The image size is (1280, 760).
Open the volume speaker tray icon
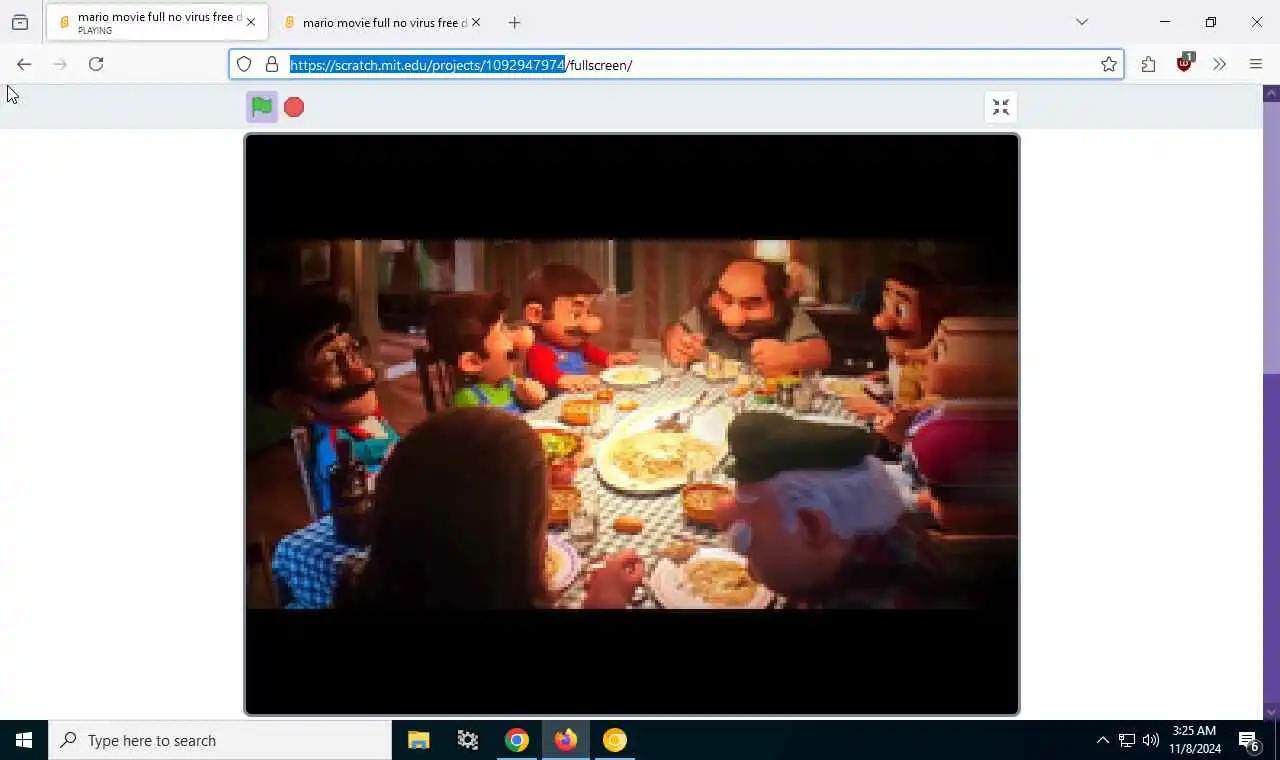coord(1151,740)
